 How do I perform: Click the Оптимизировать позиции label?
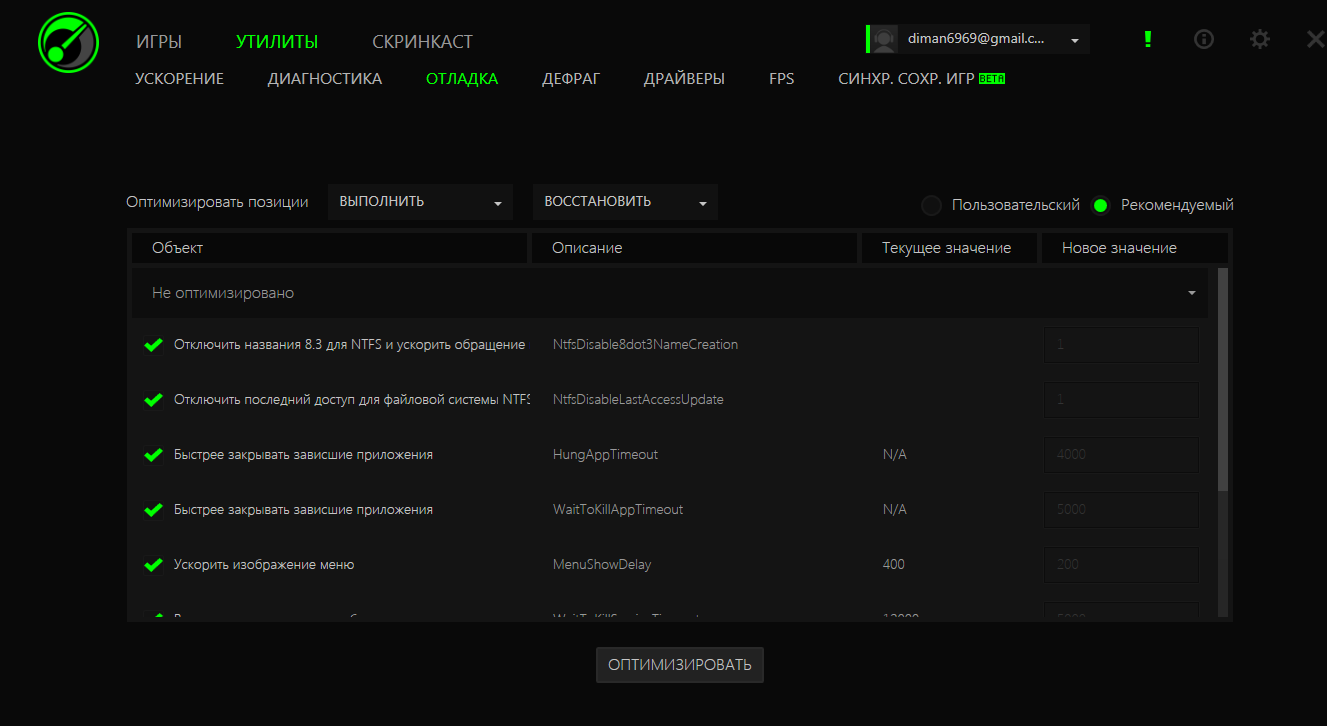pos(217,202)
